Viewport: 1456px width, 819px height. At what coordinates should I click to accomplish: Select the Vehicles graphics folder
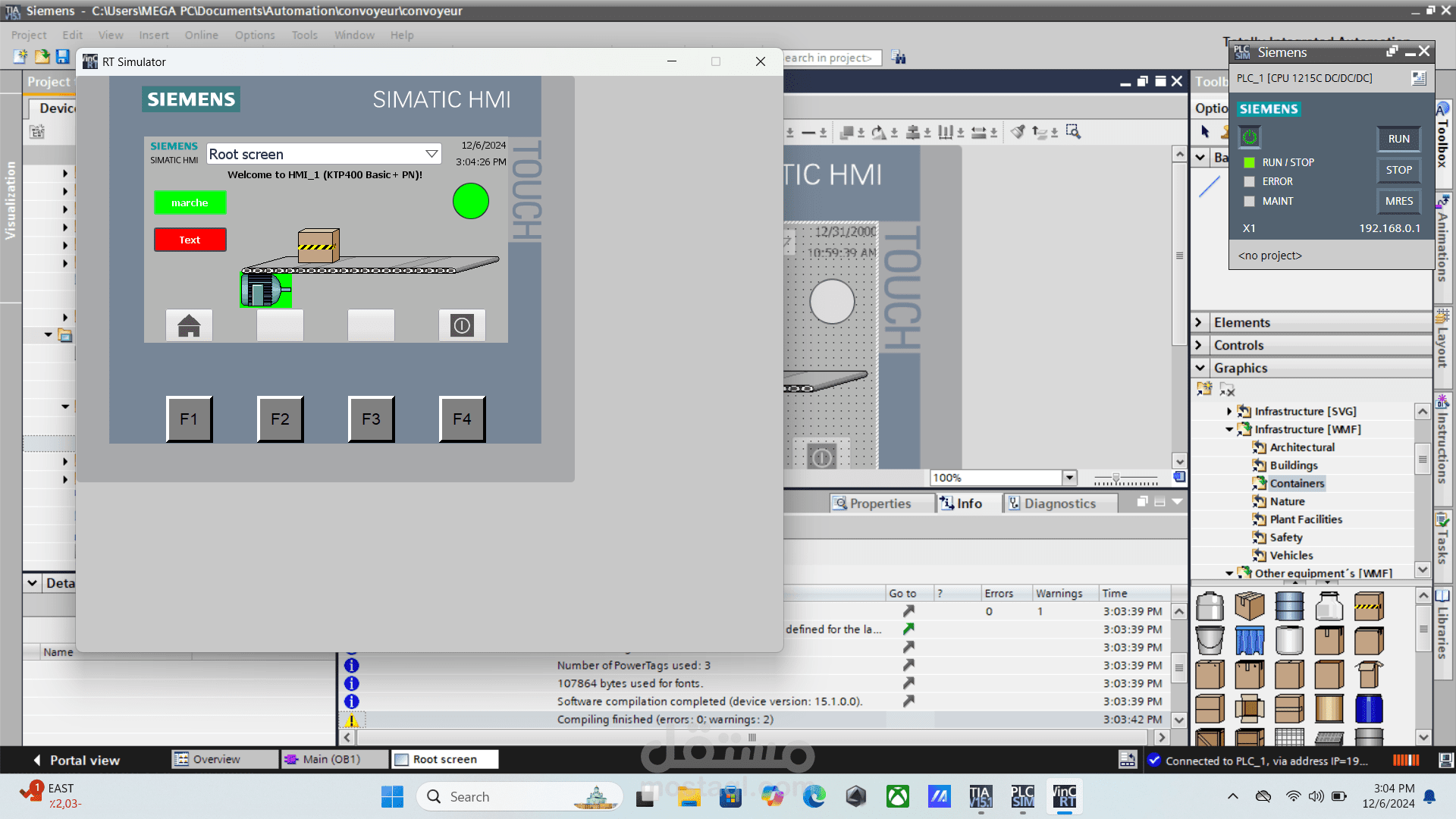point(1291,555)
